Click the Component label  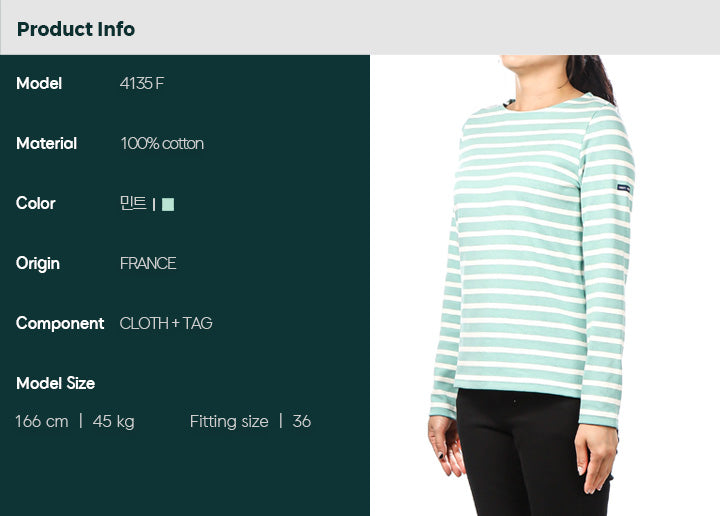pyautogui.click(x=60, y=324)
